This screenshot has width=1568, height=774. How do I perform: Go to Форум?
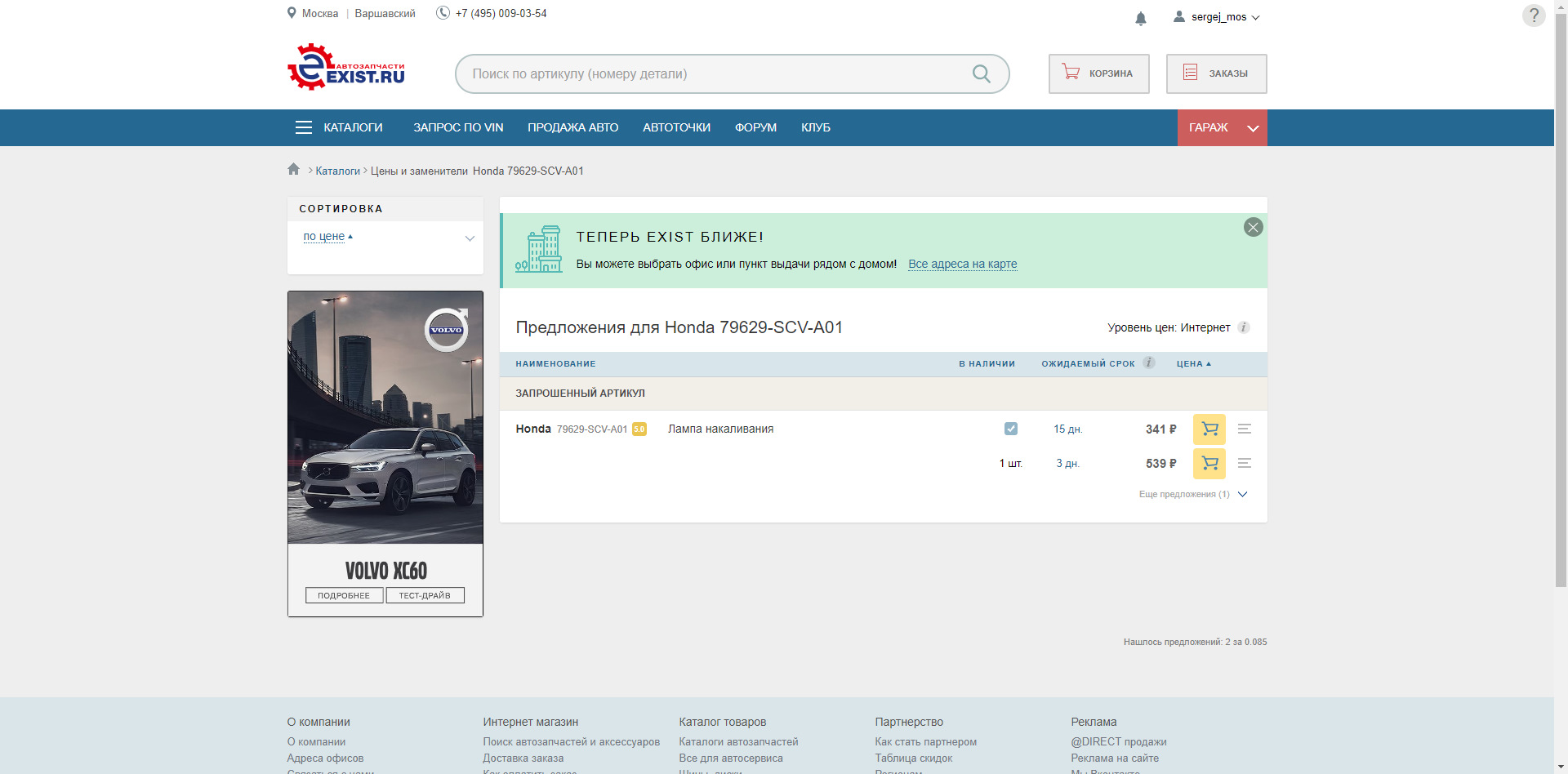(x=755, y=127)
